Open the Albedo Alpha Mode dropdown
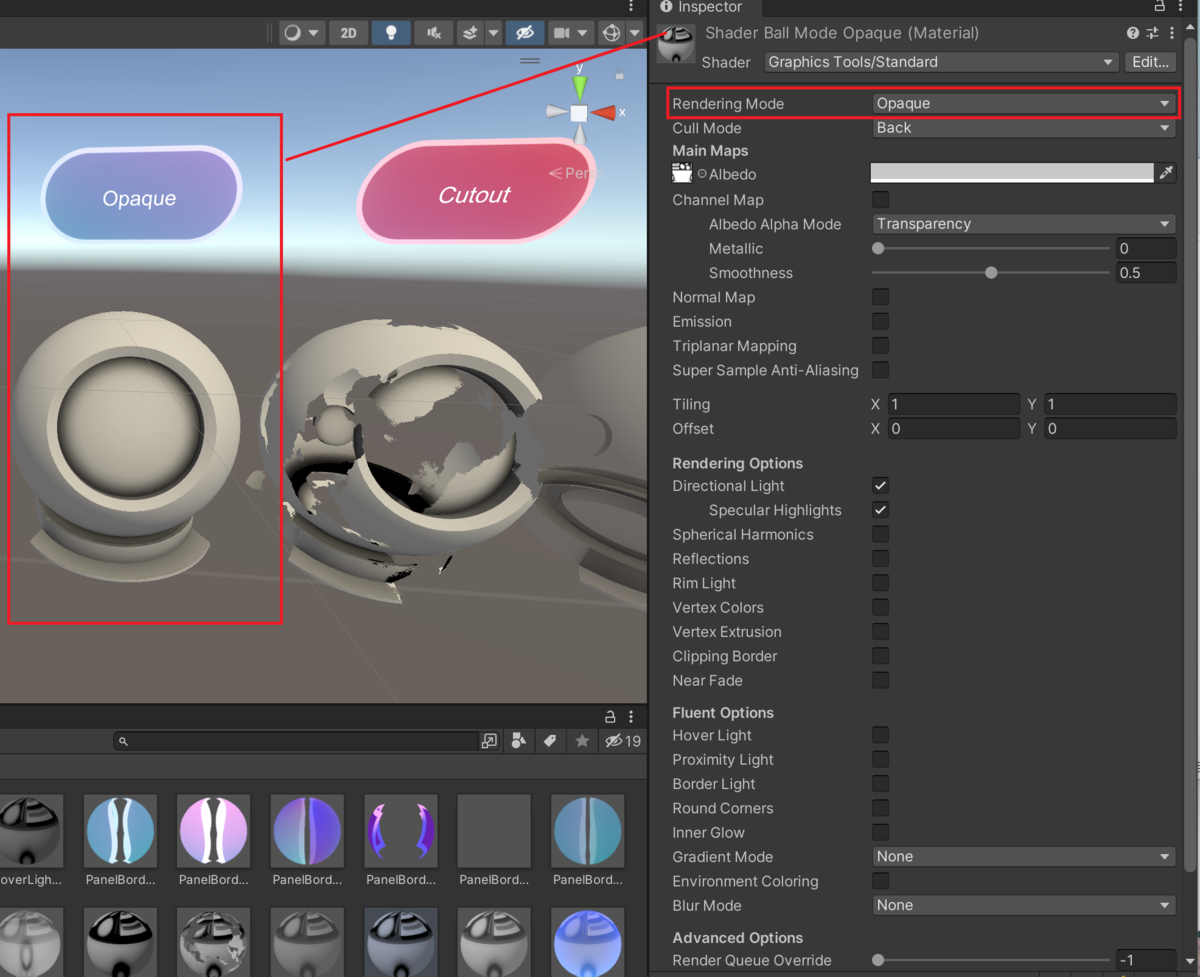 coord(1023,224)
